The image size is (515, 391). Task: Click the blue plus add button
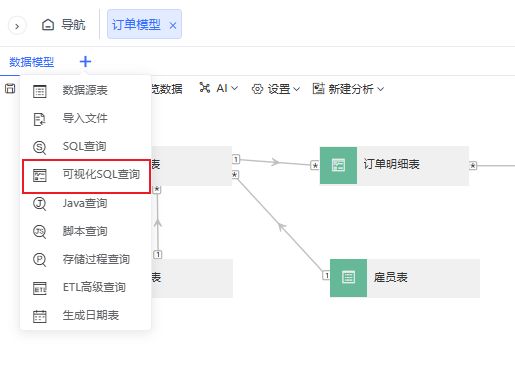85,62
